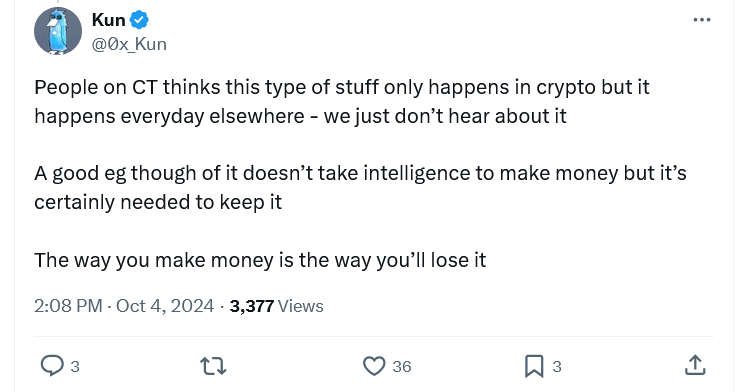Select the paragraph starting 'A good eg though'
Screen dimensions: 751x392
pos(360,188)
